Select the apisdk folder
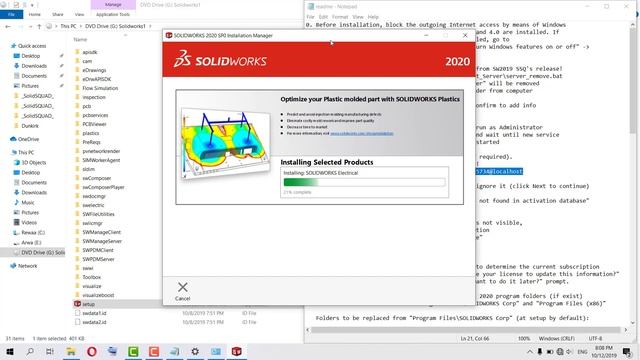640x360 pixels. coord(90,52)
